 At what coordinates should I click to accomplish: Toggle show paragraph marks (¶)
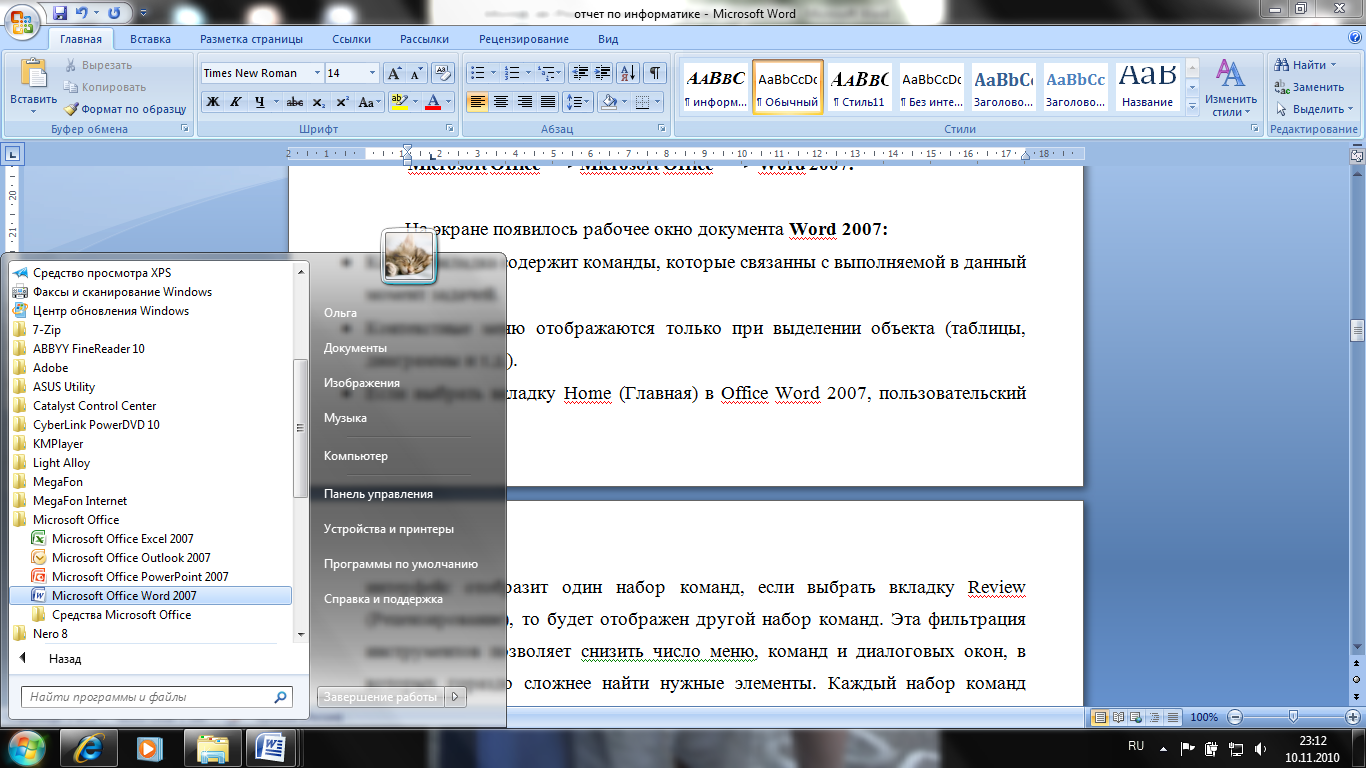pos(655,73)
